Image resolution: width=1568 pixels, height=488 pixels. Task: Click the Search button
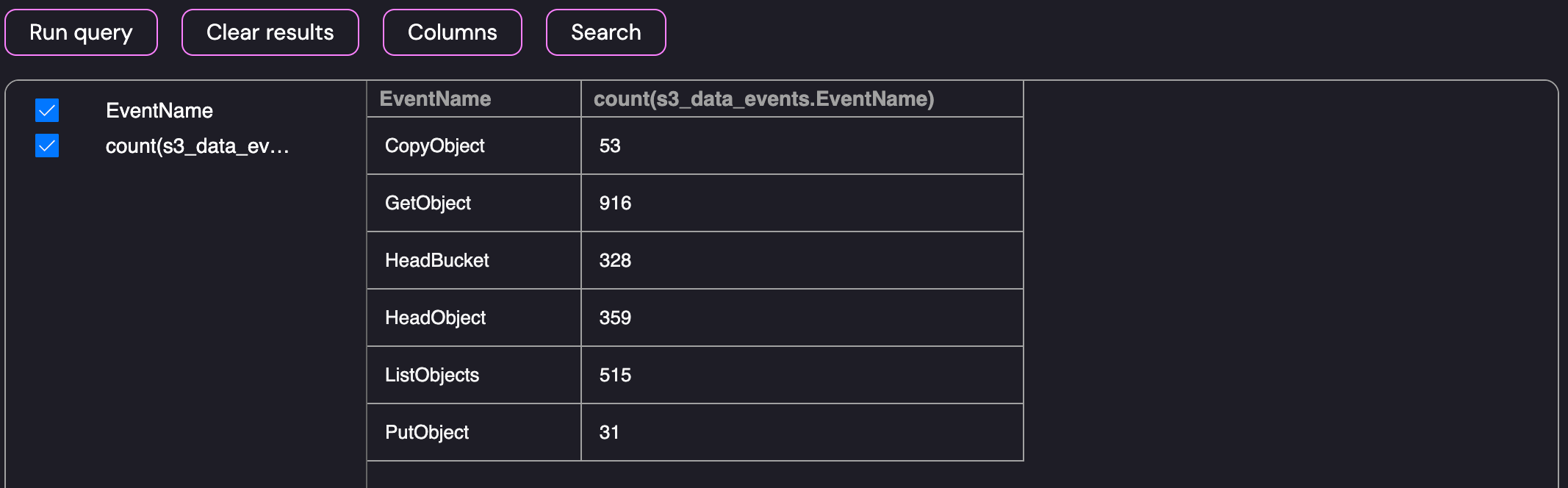pyautogui.click(x=605, y=32)
